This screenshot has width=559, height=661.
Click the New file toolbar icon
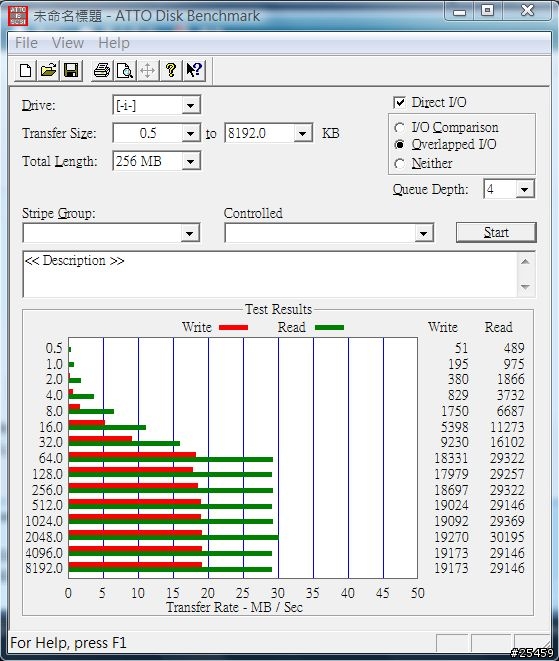point(25,70)
